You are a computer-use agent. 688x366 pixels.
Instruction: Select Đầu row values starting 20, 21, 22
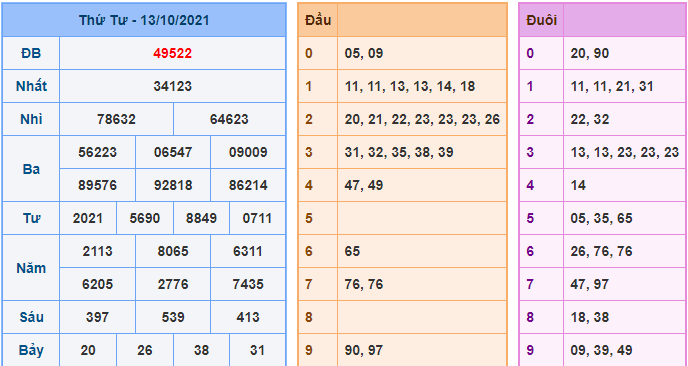click(422, 119)
